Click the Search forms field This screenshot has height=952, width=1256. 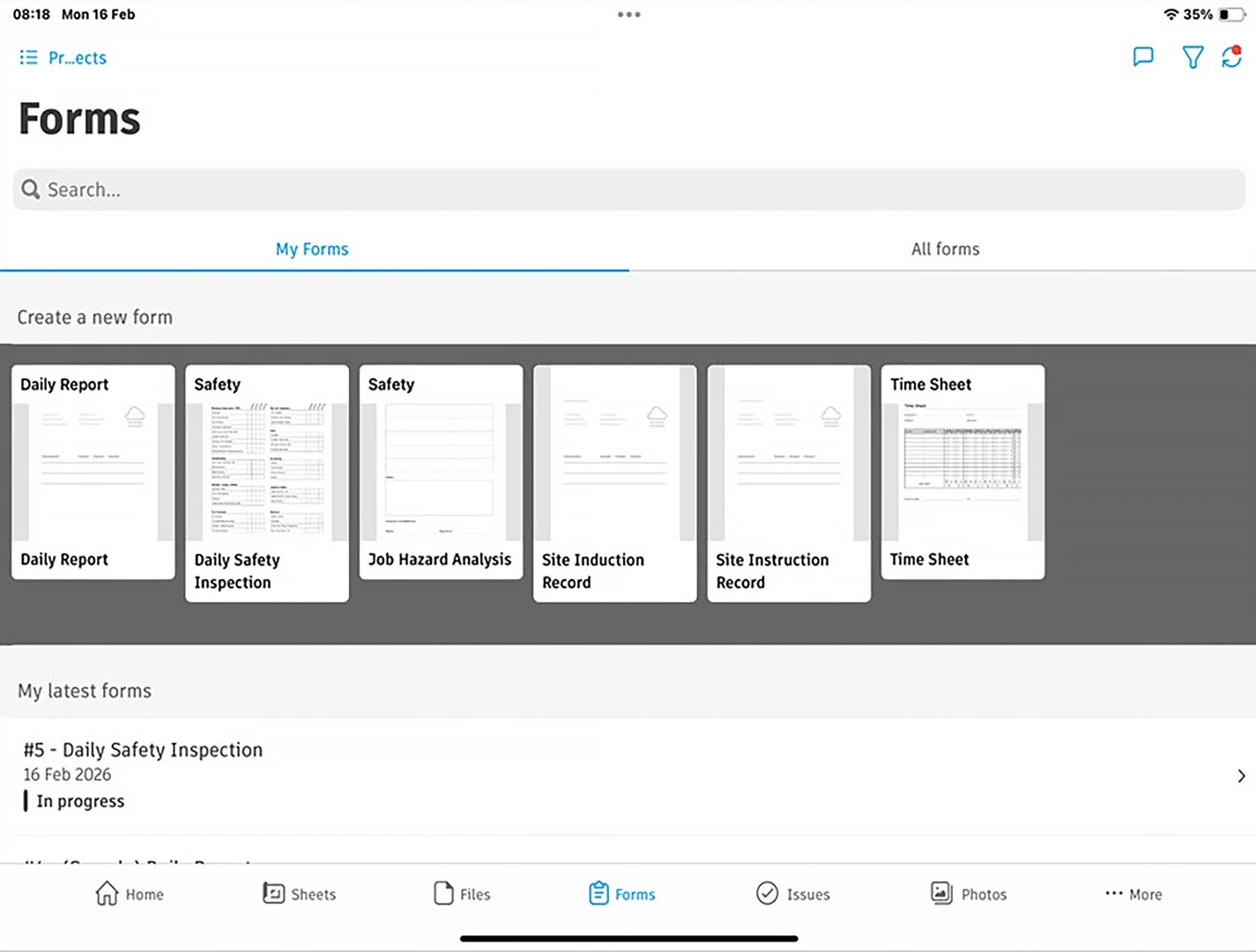(628, 190)
